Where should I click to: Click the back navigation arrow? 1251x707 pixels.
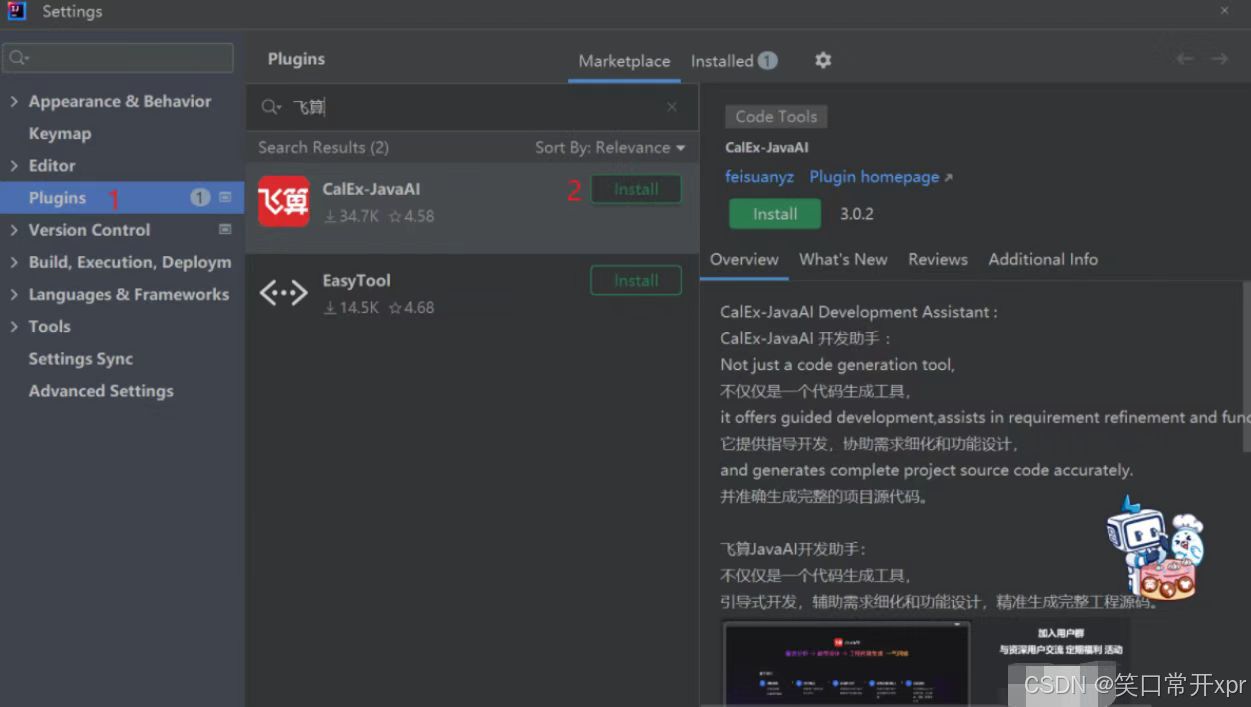(x=1185, y=59)
